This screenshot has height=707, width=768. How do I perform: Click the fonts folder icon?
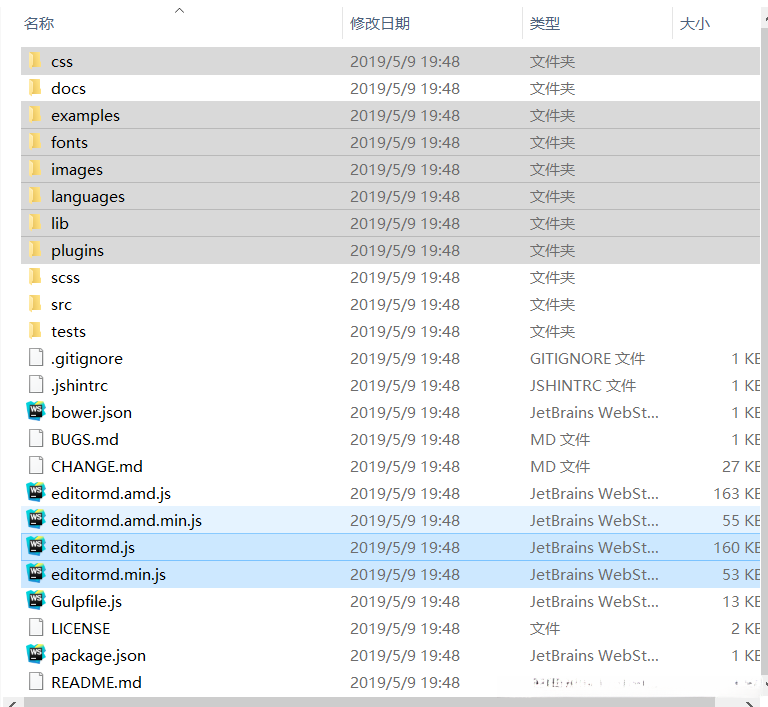(x=35, y=142)
